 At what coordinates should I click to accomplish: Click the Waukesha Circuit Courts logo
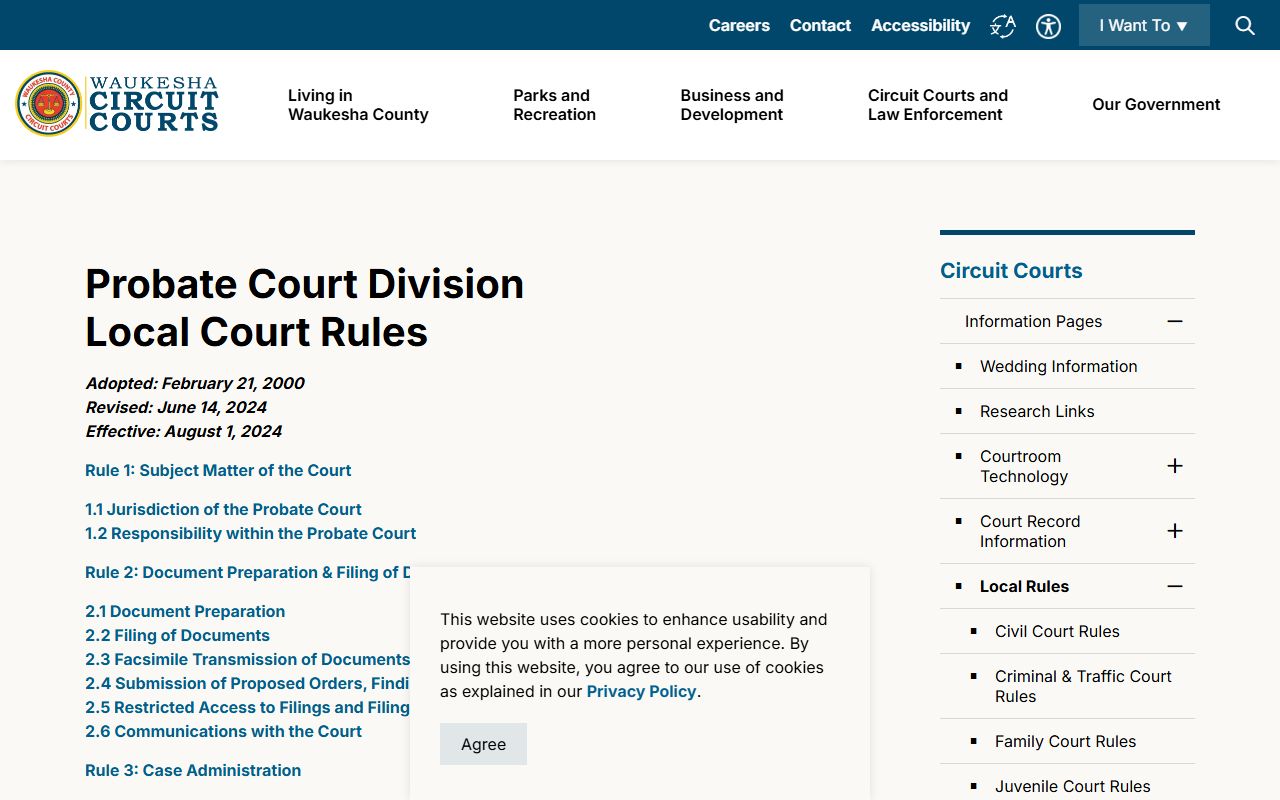click(x=117, y=104)
